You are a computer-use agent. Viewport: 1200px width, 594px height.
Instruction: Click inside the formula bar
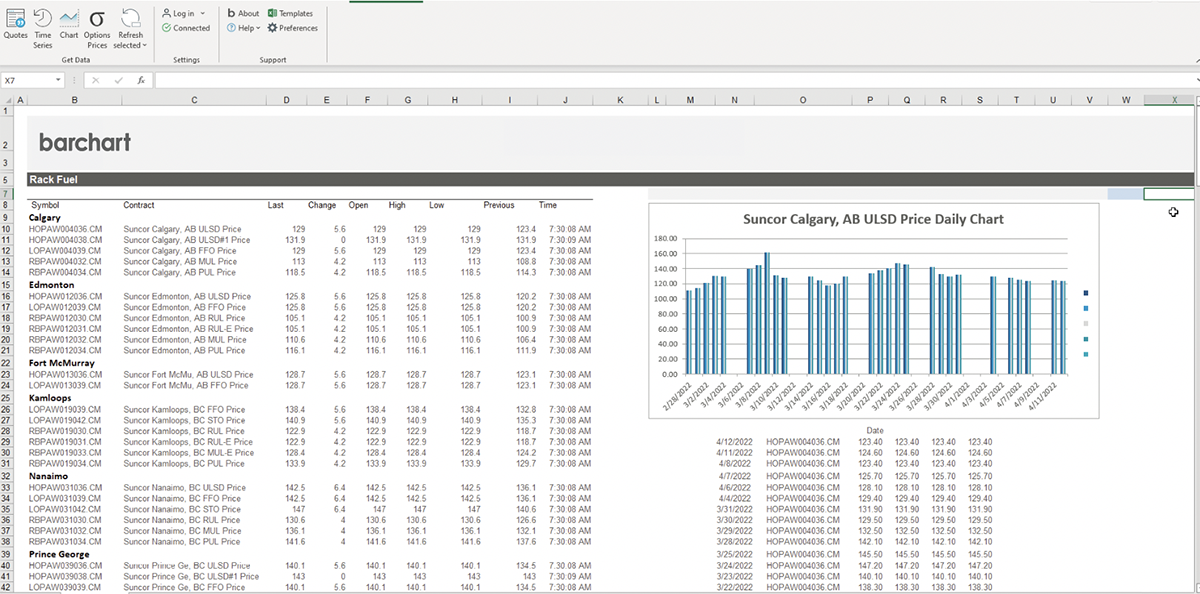tap(675, 80)
